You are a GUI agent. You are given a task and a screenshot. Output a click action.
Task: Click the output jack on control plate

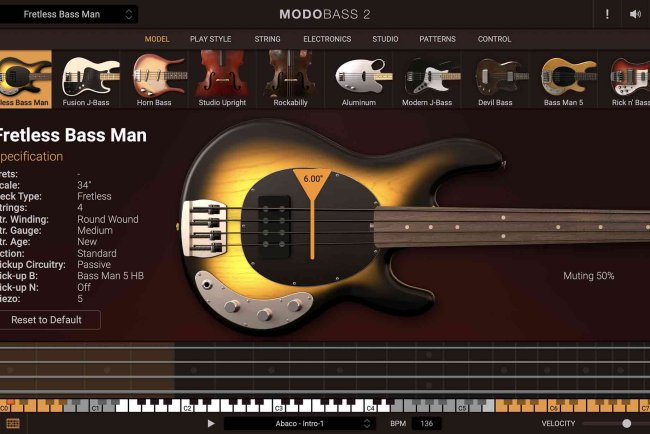pos(206,285)
